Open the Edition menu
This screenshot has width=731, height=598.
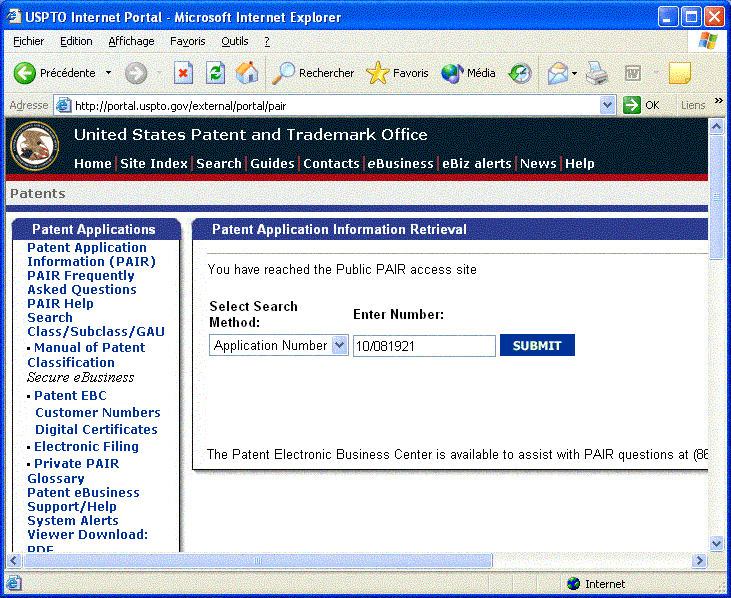click(x=76, y=41)
